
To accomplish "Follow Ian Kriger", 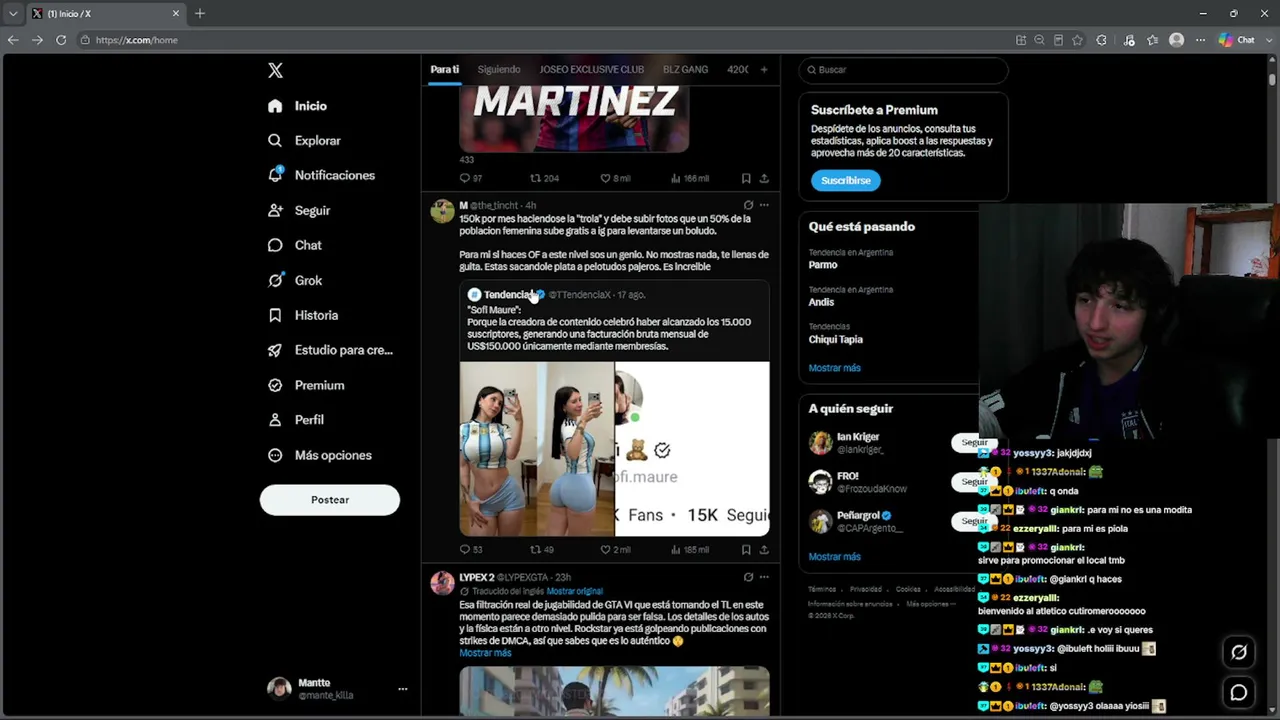I will pos(973,442).
